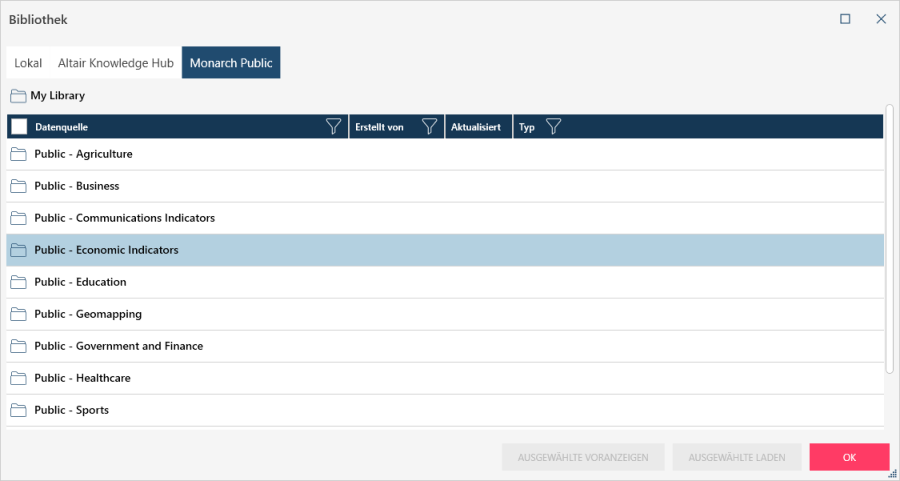
Task: Maximize the Bibliothek dialog window
Action: (845, 19)
